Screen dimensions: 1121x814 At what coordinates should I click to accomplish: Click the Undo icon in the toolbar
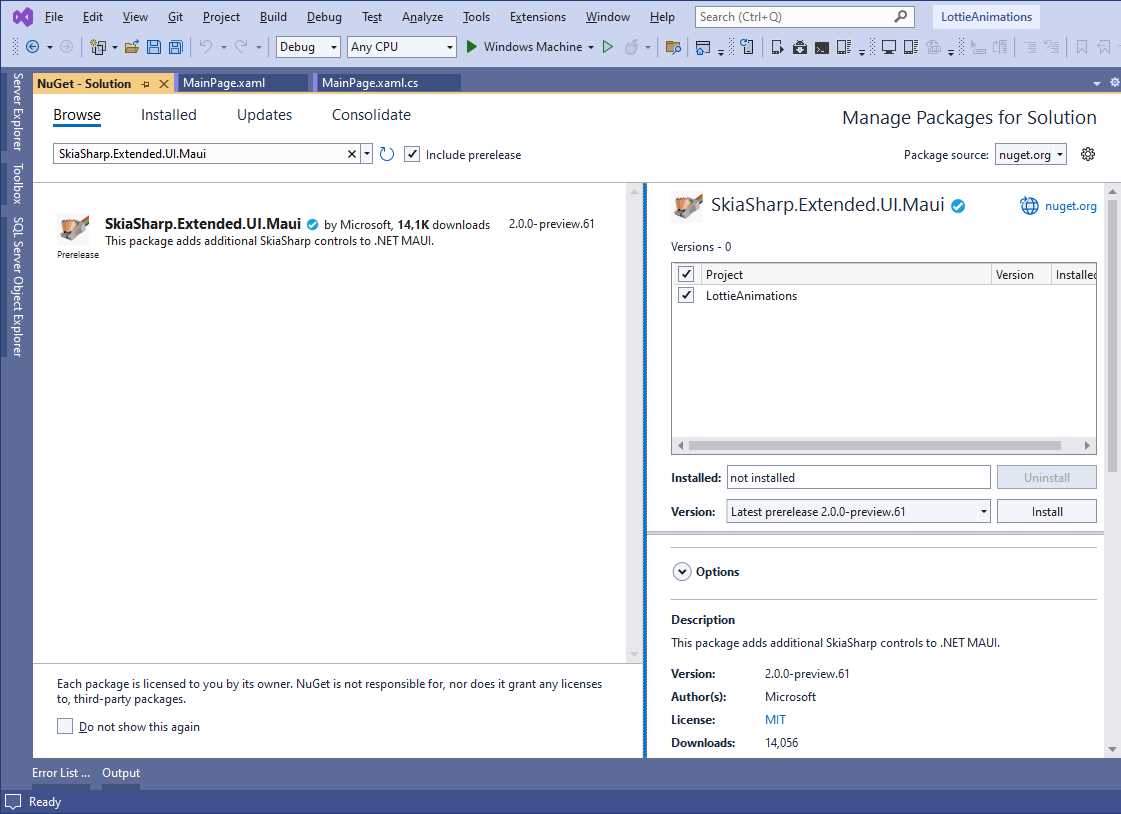click(207, 46)
